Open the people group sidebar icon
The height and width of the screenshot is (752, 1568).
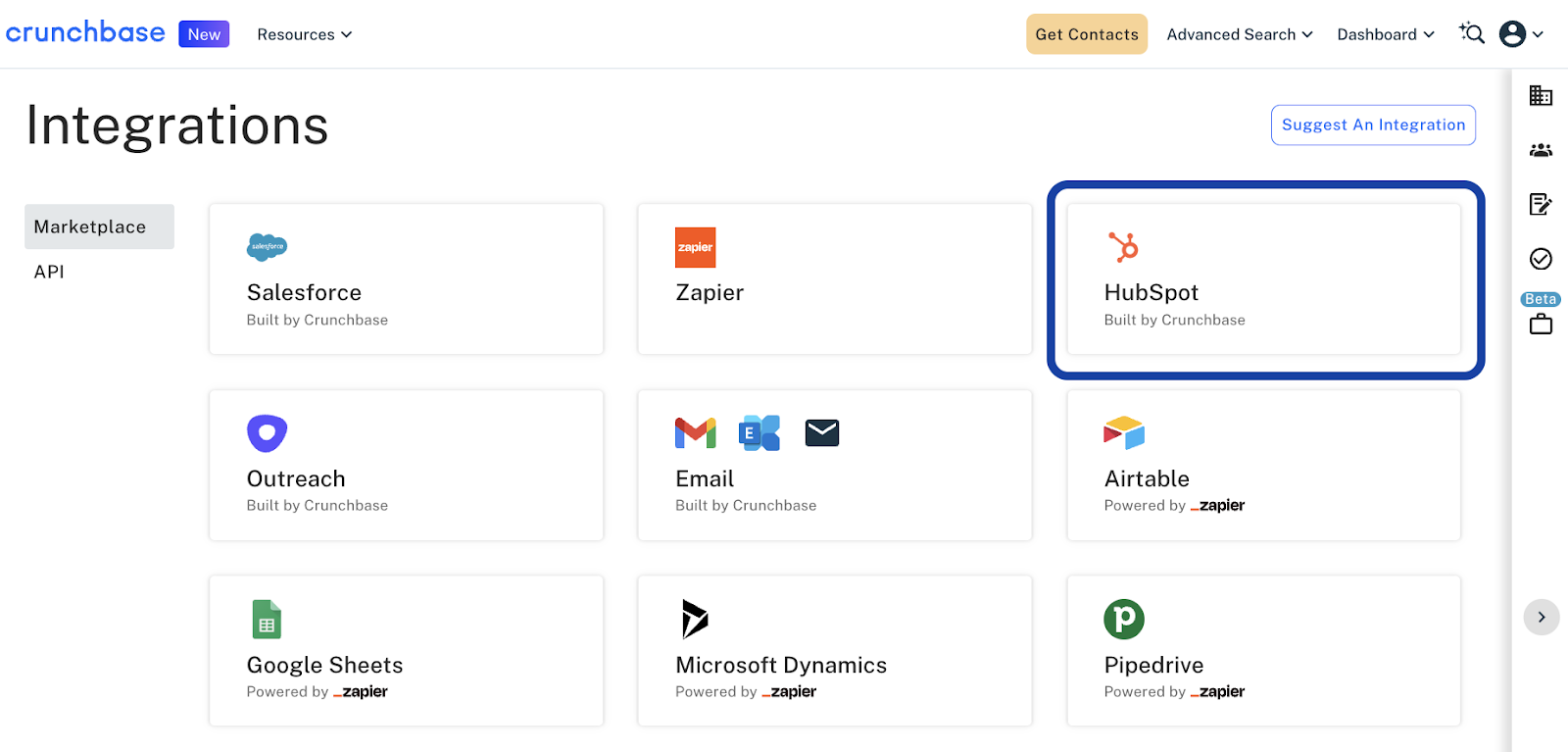click(x=1541, y=150)
